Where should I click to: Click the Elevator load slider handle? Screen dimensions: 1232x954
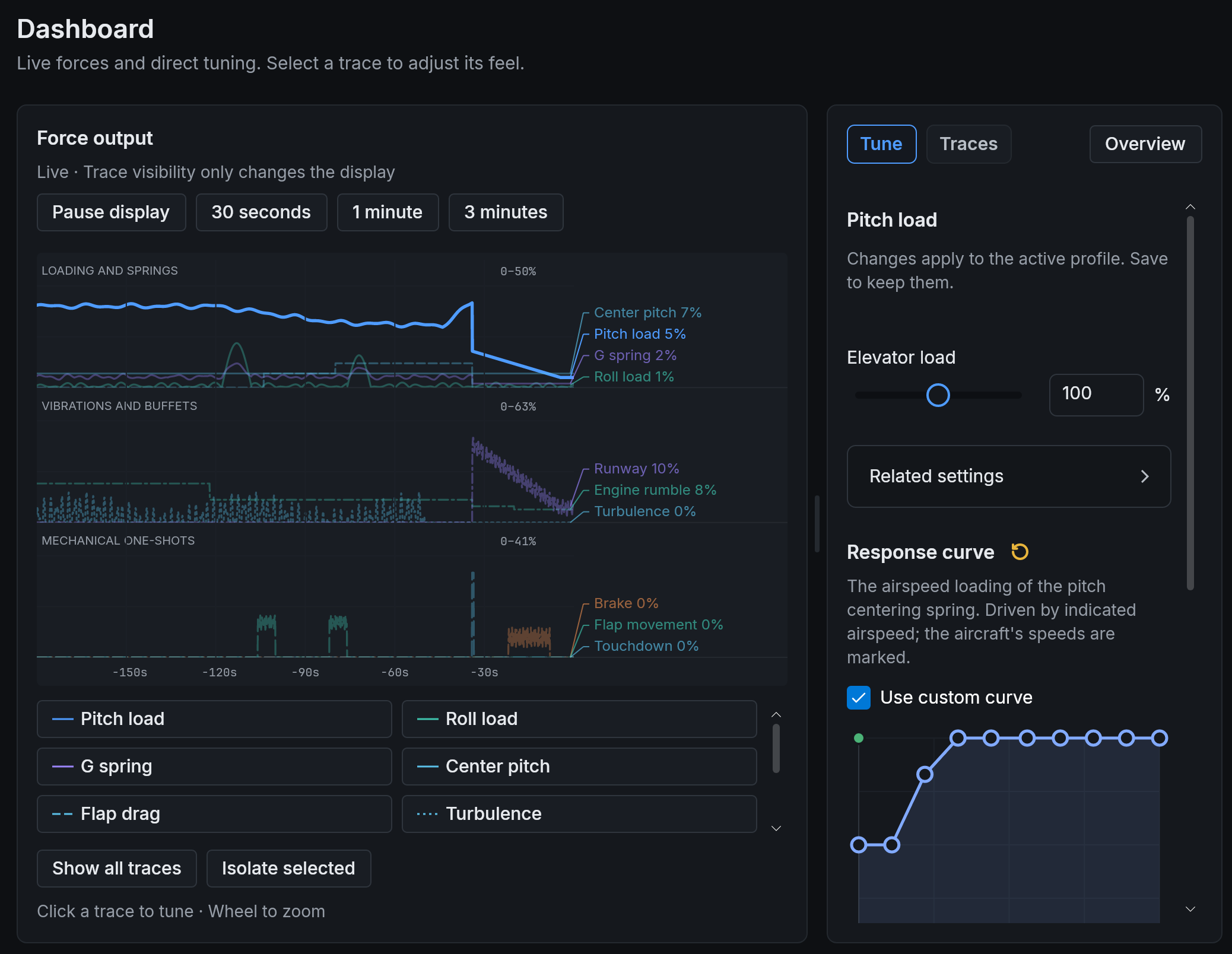pyautogui.click(x=938, y=395)
